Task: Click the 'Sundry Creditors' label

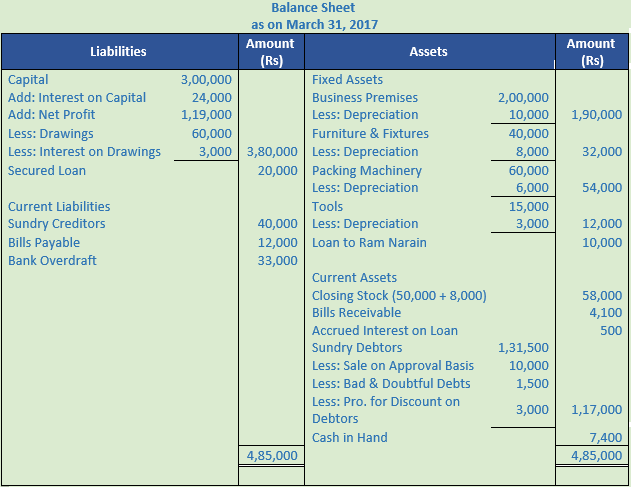Action: 57,224
